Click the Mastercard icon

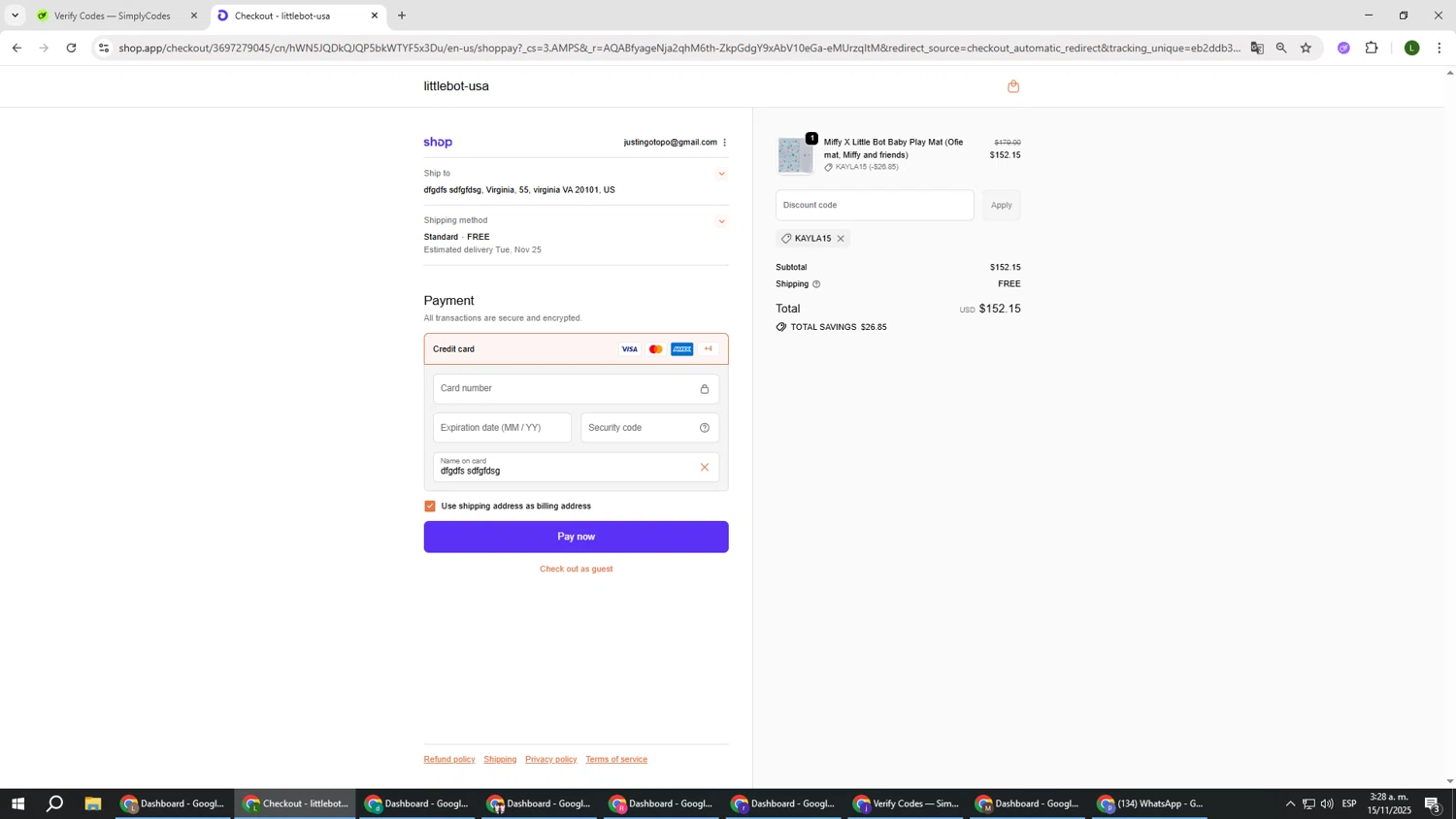click(655, 349)
